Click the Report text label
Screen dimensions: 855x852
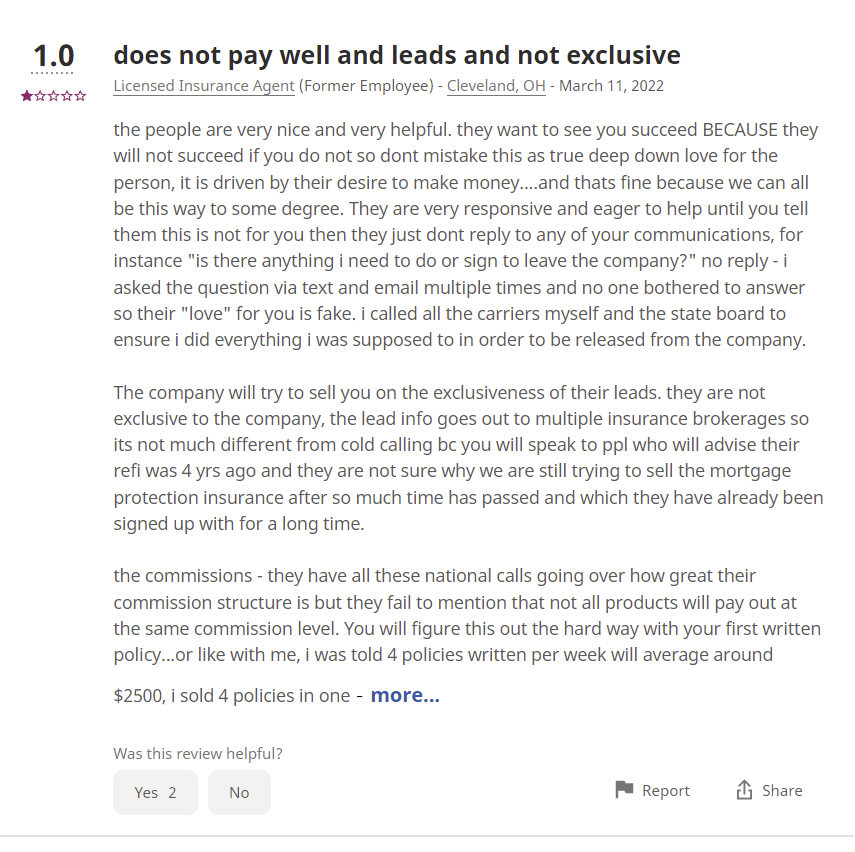(x=666, y=790)
